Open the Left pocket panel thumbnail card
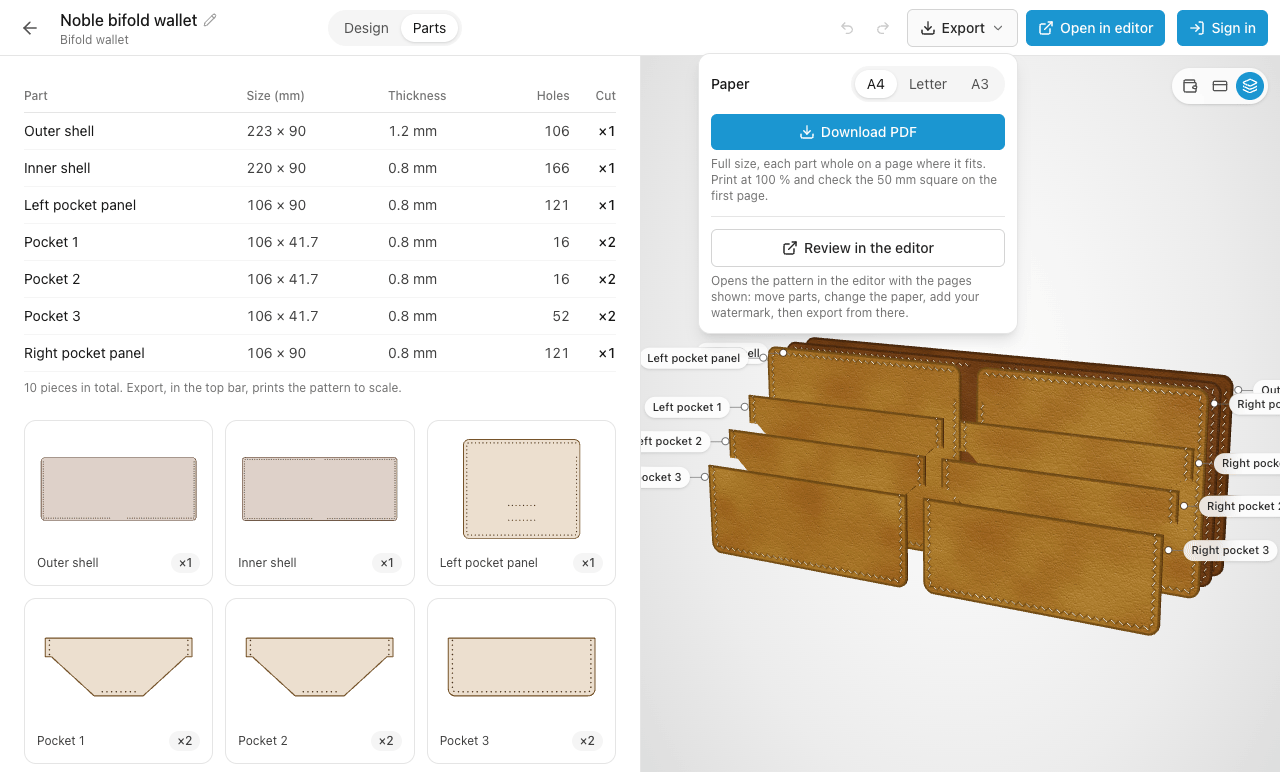The image size is (1280, 772). click(x=521, y=503)
